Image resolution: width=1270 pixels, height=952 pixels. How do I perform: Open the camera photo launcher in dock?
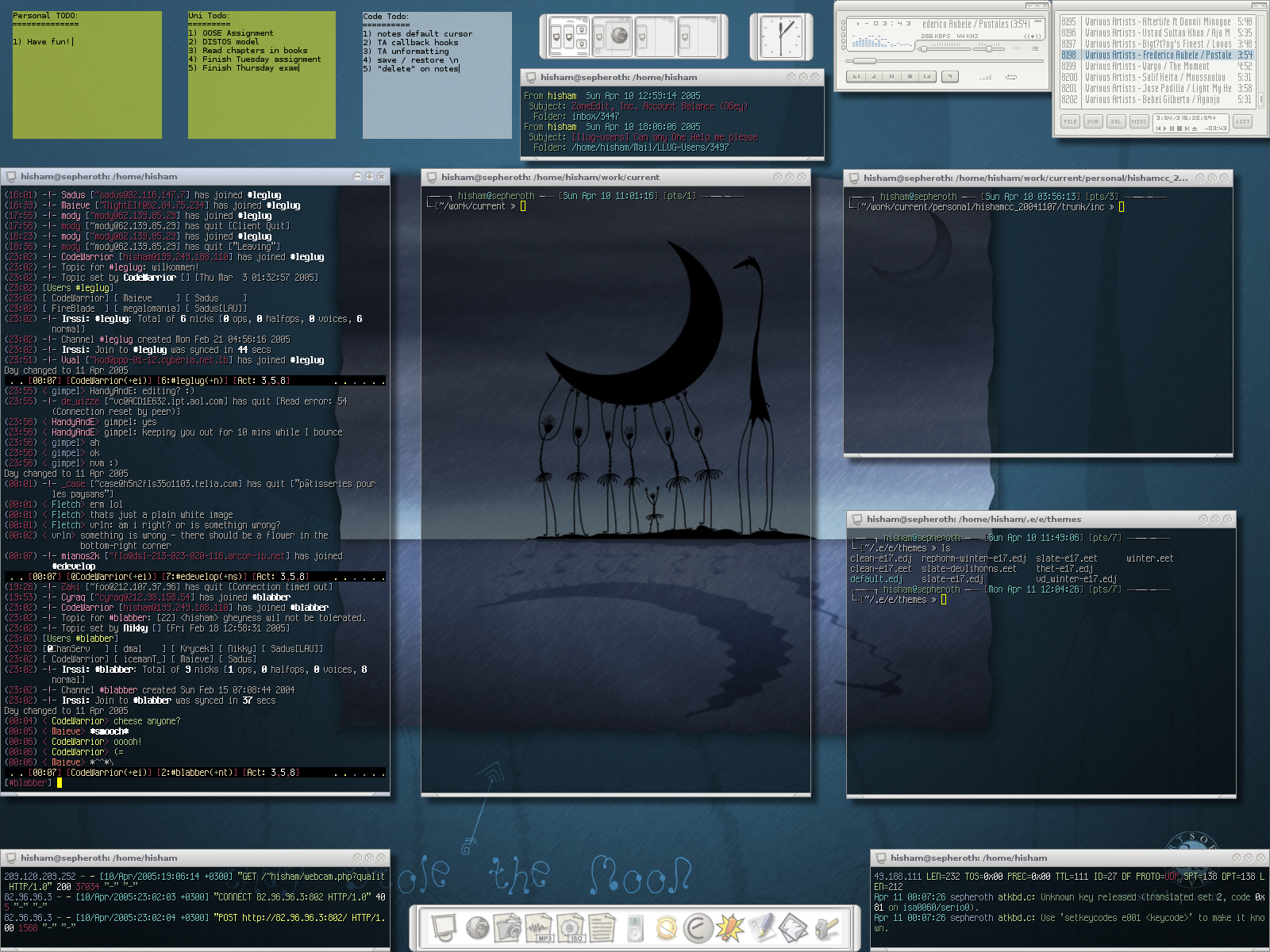click(507, 927)
